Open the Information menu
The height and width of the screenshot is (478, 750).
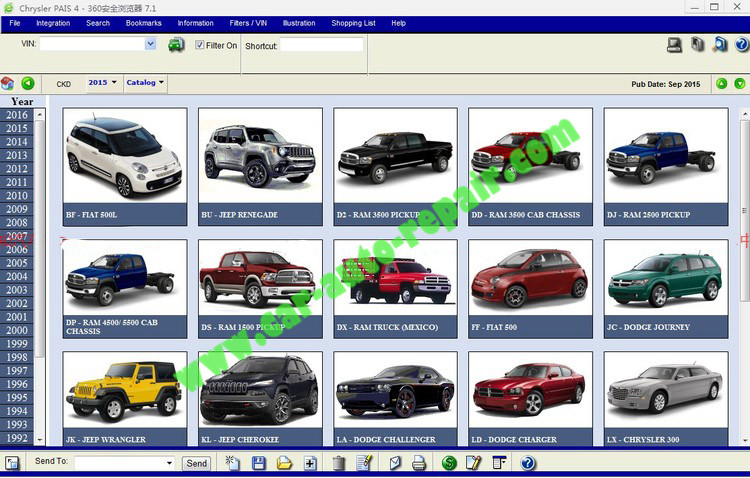point(195,23)
